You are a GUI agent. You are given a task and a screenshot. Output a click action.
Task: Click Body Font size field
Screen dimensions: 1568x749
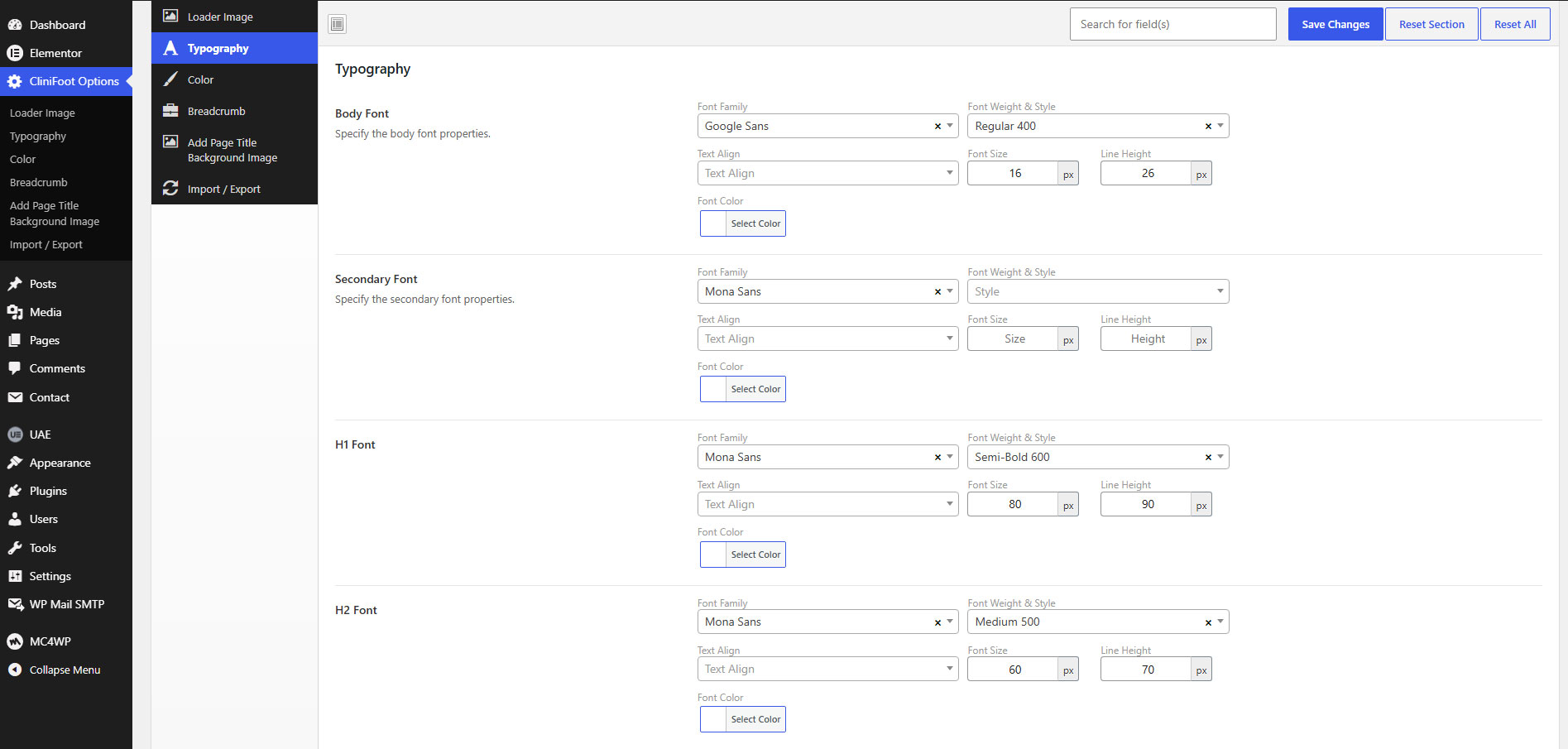(x=1014, y=173)
